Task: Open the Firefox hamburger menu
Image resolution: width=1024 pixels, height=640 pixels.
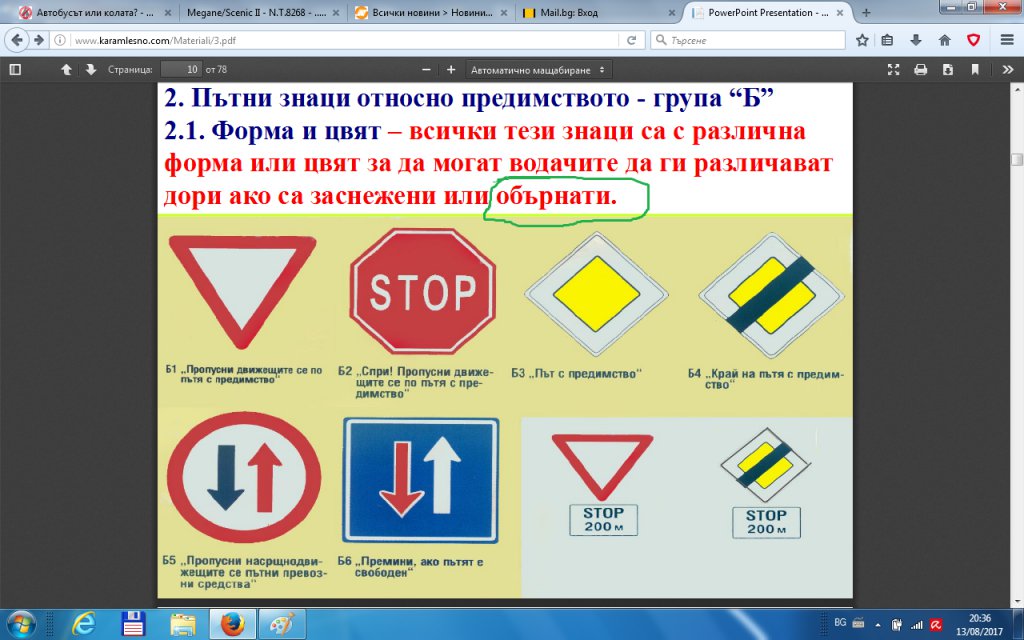Action: click(1007, 40)
